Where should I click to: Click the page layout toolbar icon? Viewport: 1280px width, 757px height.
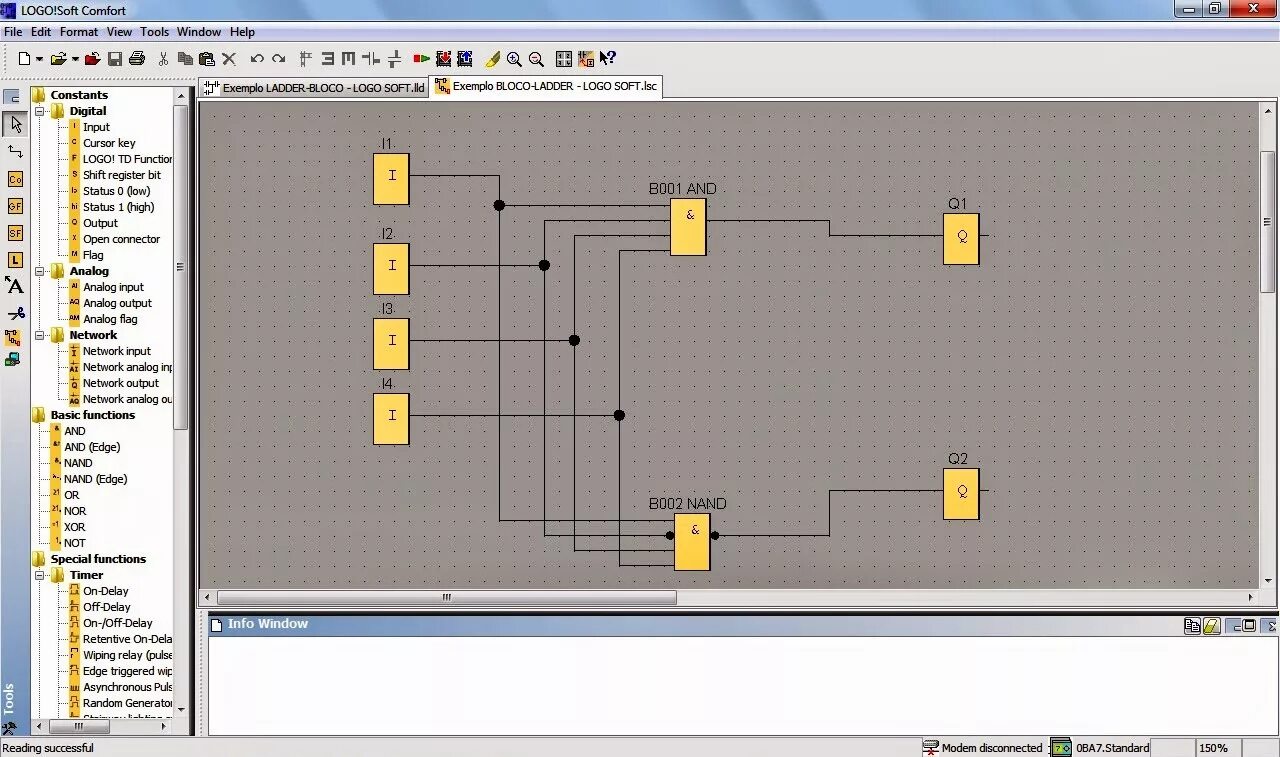(564, 59)
